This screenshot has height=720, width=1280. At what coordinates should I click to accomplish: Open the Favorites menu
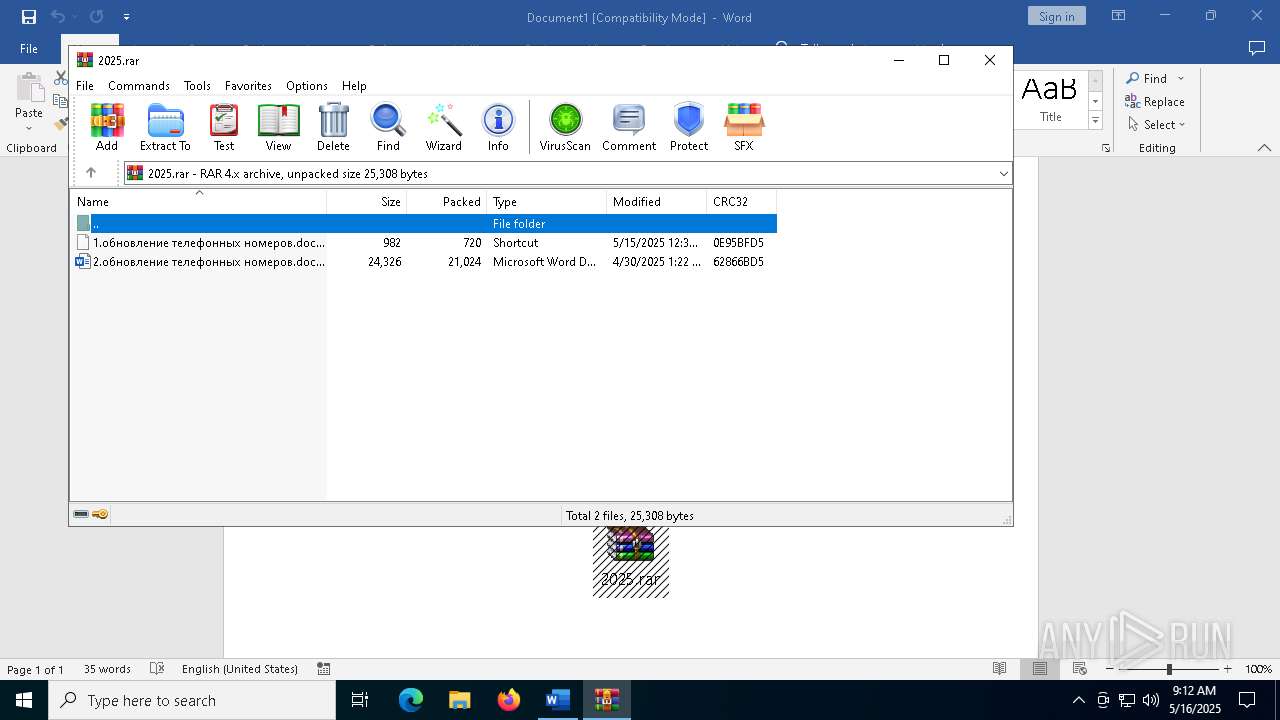(248, 86)
